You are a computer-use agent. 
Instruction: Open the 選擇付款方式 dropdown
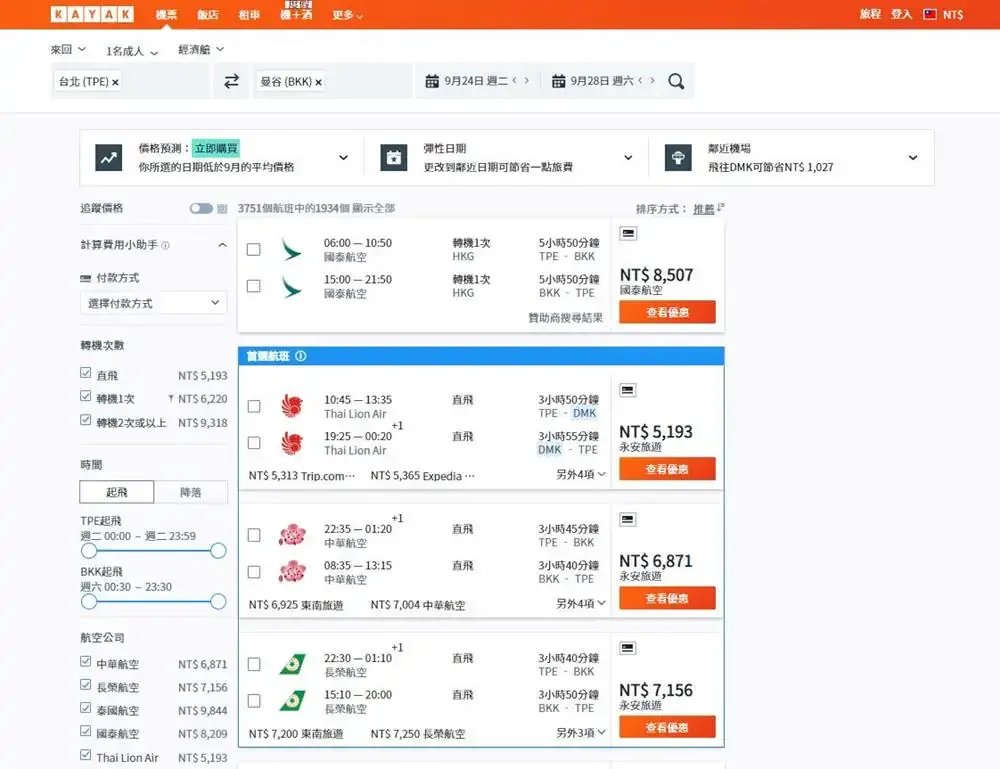click(153, 303)
